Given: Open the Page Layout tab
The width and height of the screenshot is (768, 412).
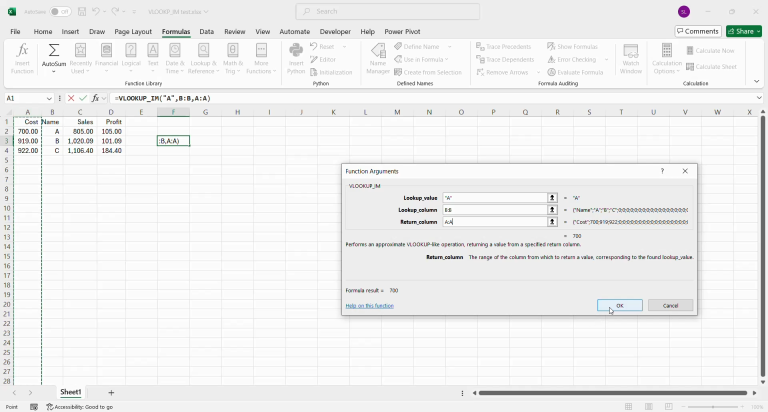Looking at the screenshot, I should tap(133, 32).
